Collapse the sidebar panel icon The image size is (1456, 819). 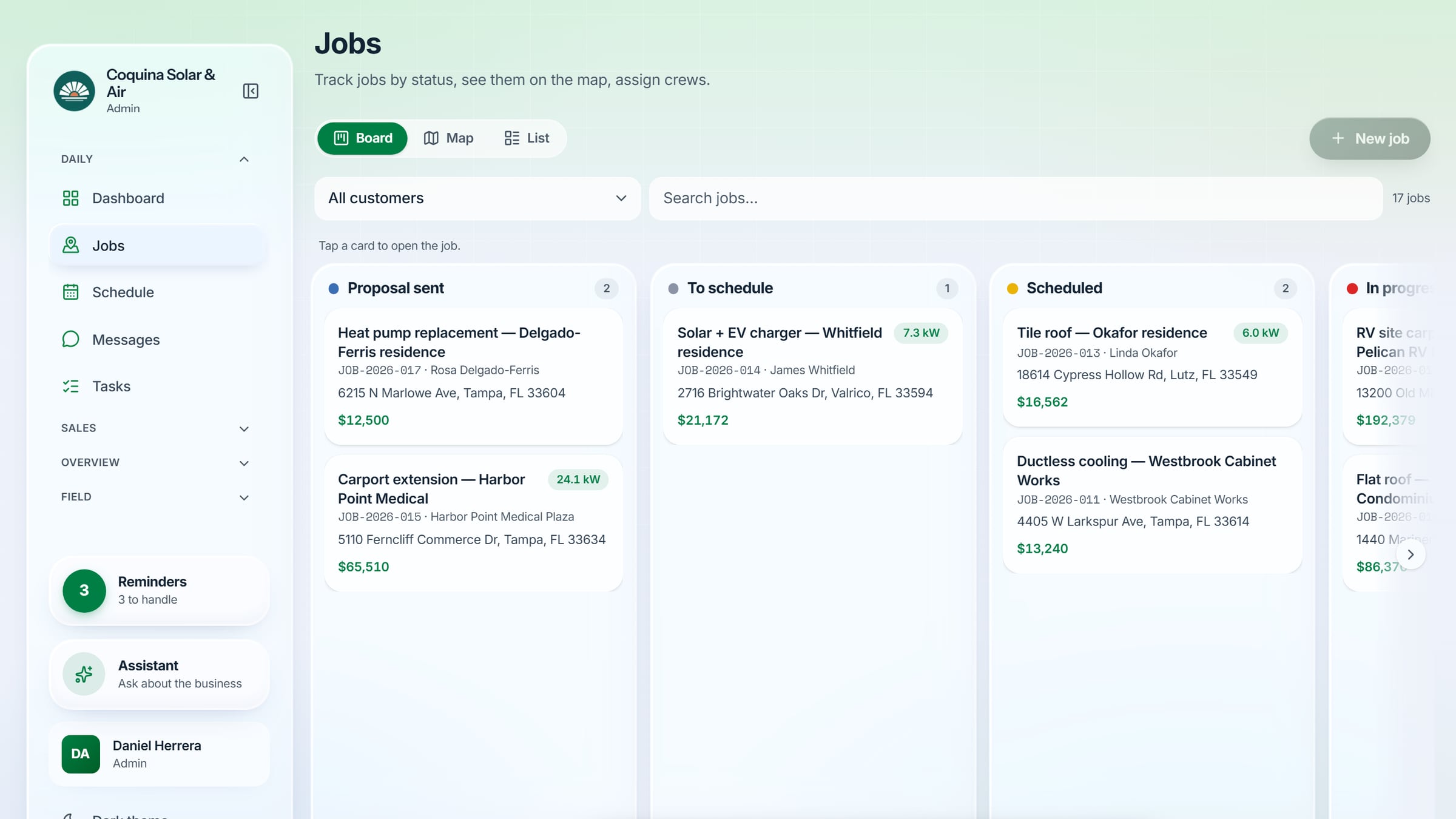(251, 91)
